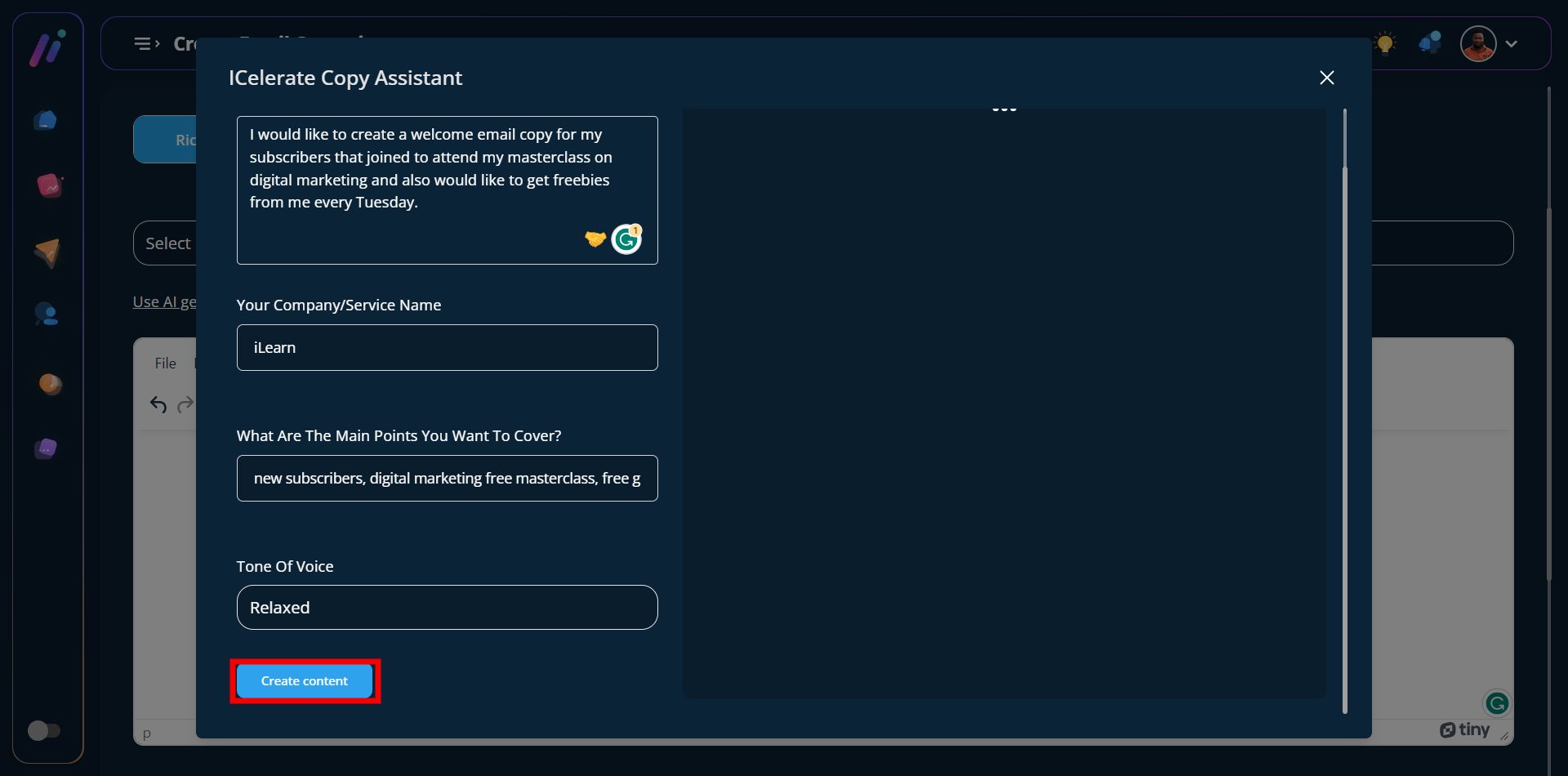Expand the sidebar menu hamburger icon
This screenshot has height=776, width=1568.
(146, 43)
